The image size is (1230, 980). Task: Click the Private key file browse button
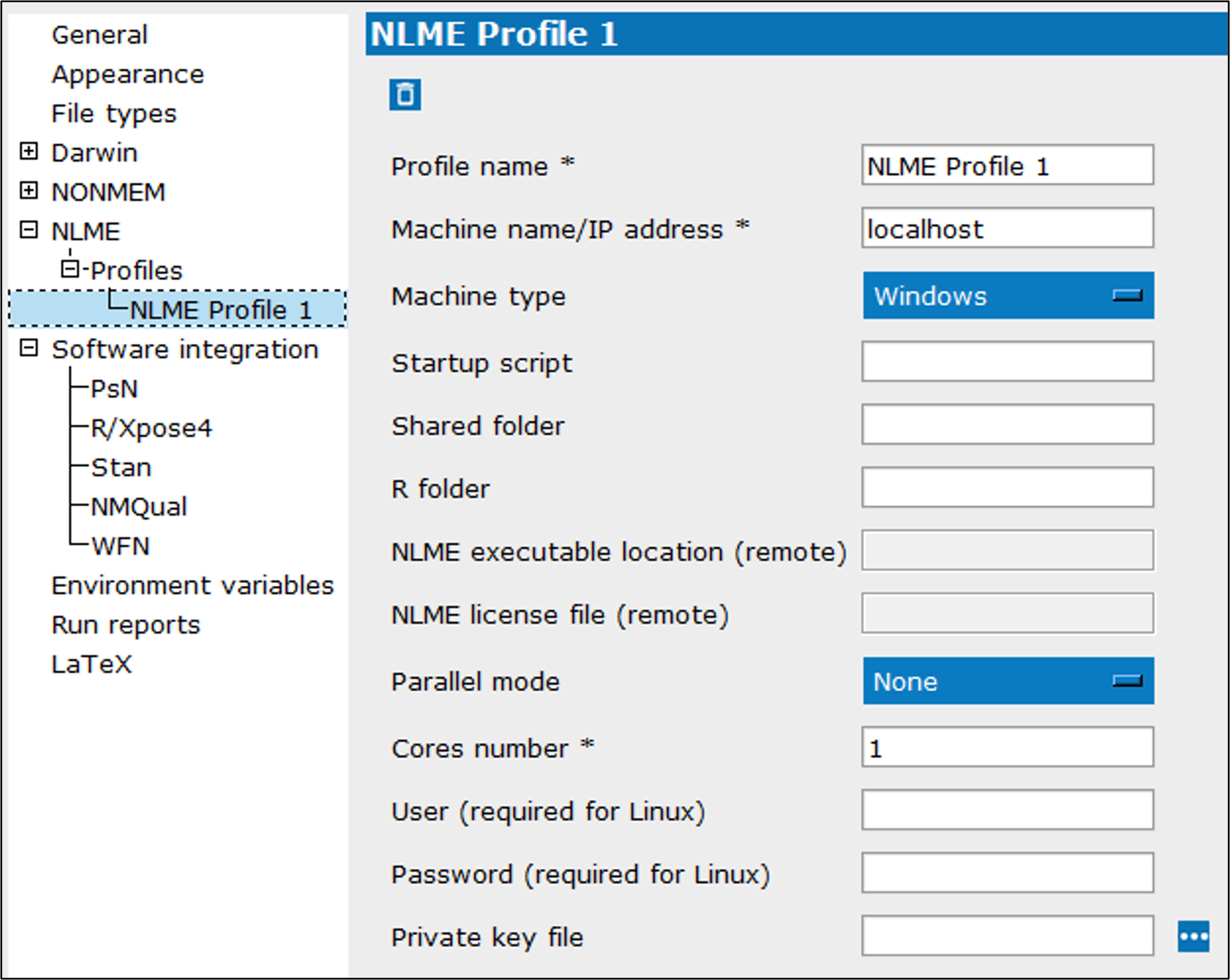pyautogui.click(x=1193, y=937)
